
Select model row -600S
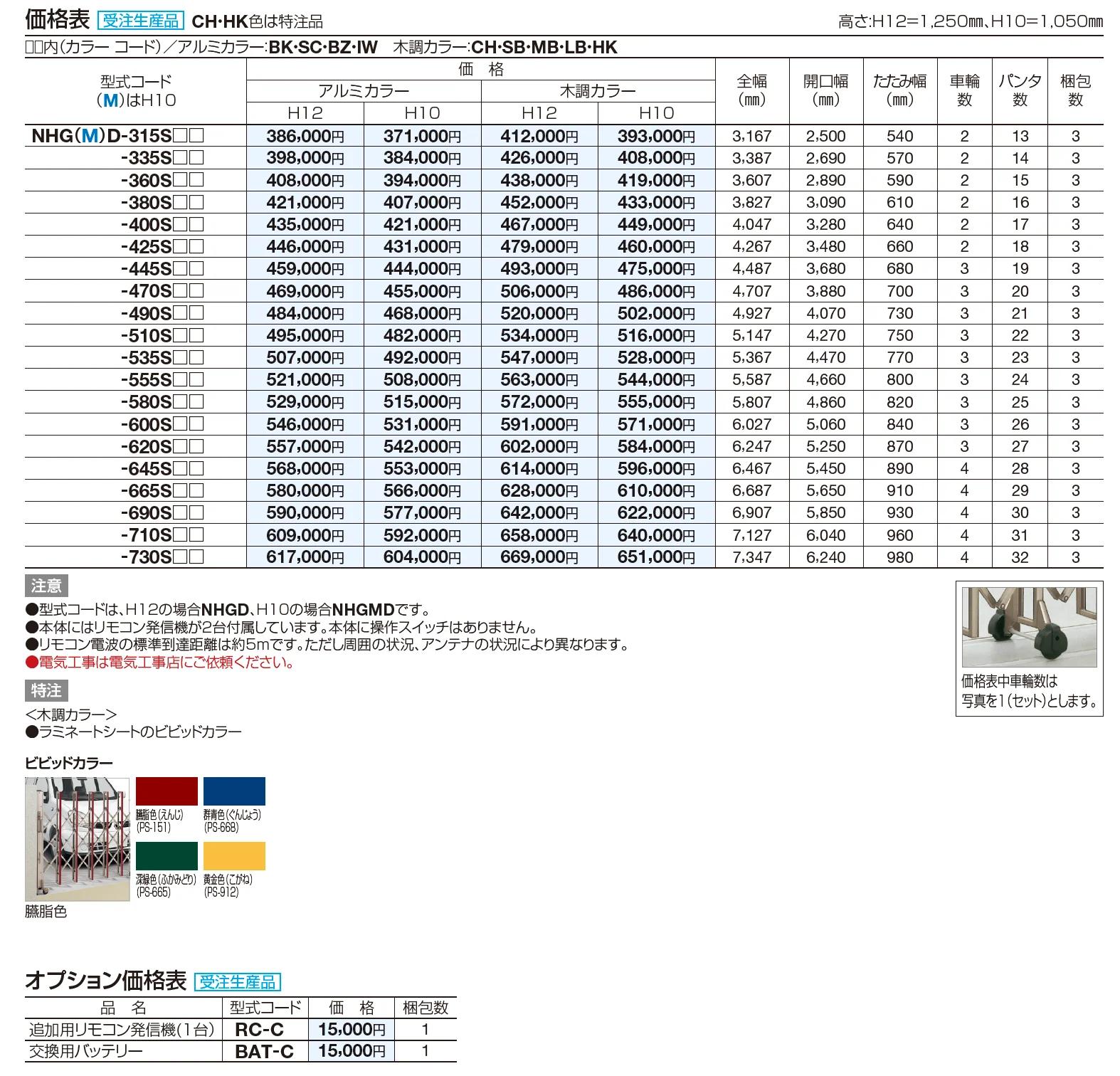[x=162, y=424]
